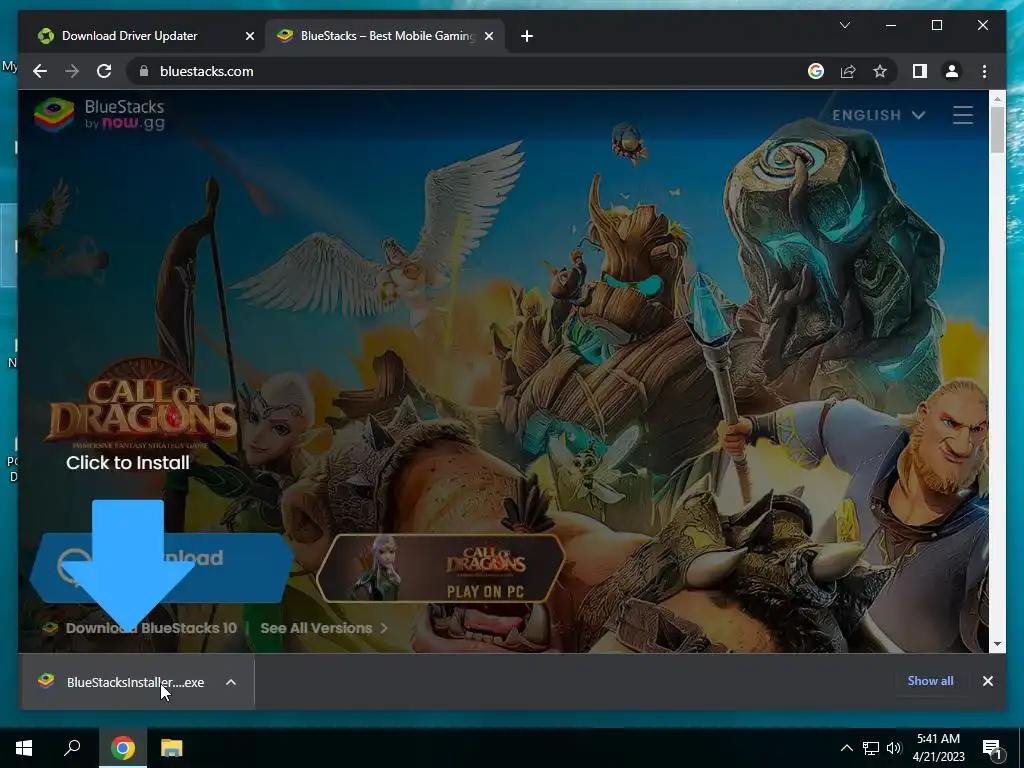Screen dimensions: 1024x768
Task: Switch to Download Driver Updater tab
Action: tap(142, 36)
